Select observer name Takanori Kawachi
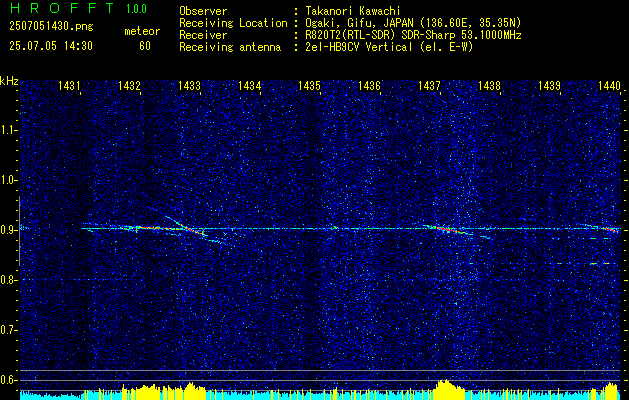This screenshot has width=629, height=400. [353, 11]
